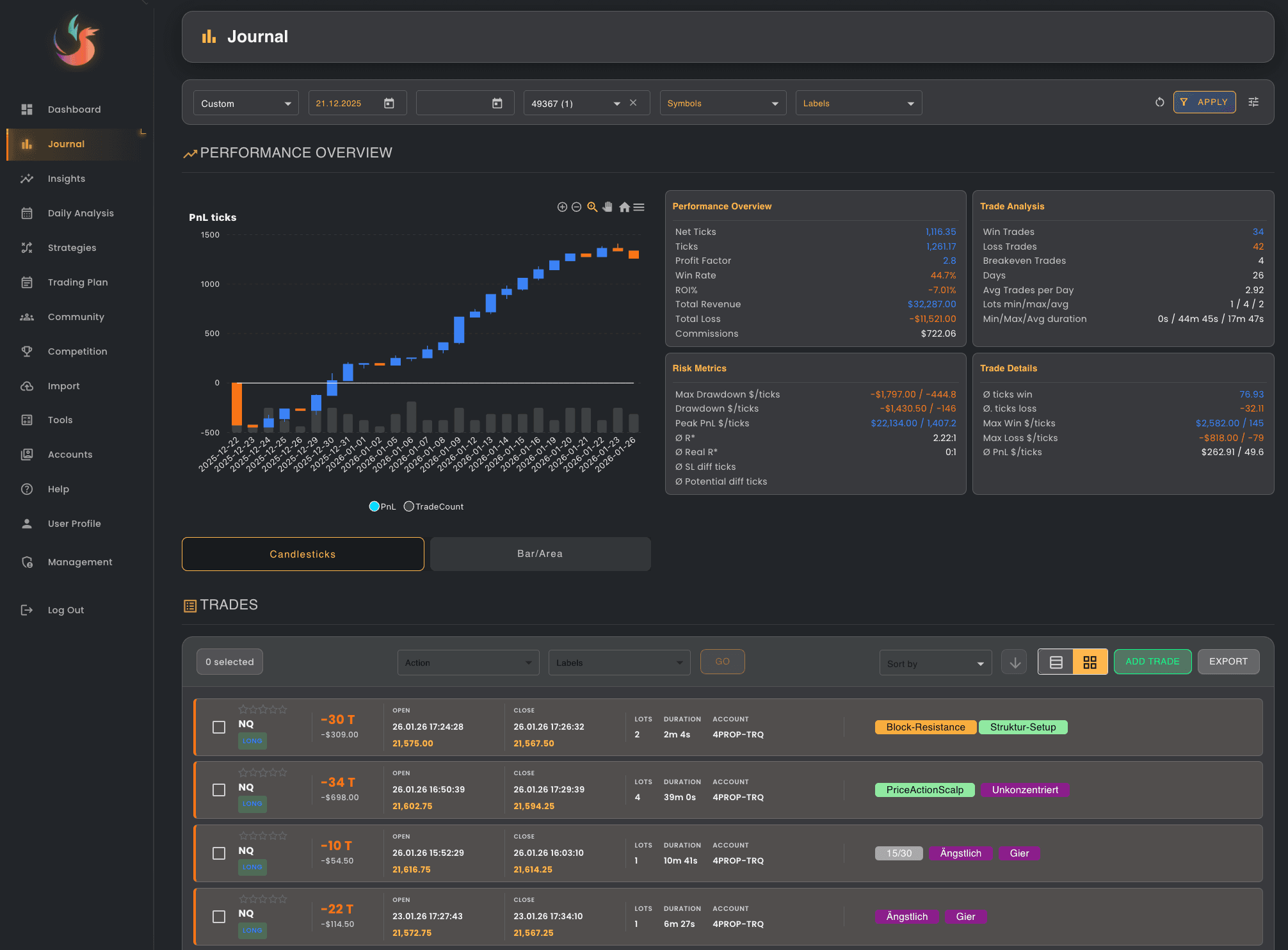1288x950 pixels.
Task: Click the Community people icon
Action: coord(27,317)
